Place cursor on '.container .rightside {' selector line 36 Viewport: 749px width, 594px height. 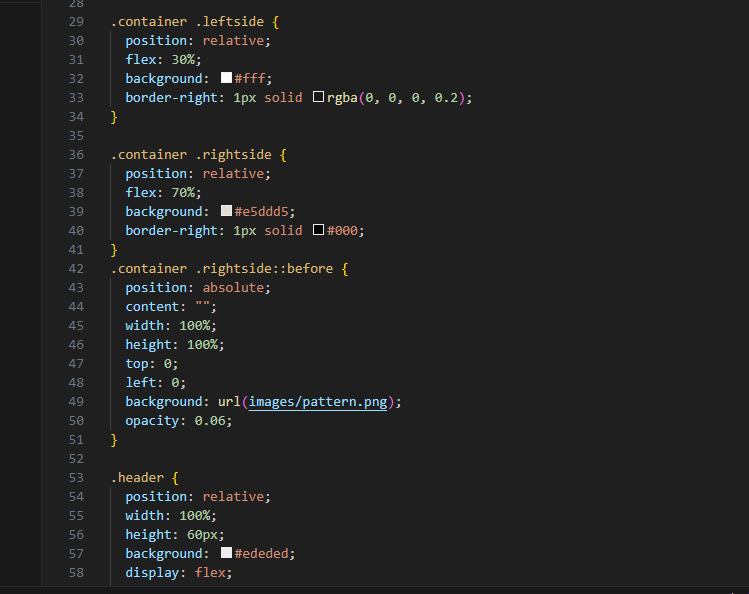point(199,155)
